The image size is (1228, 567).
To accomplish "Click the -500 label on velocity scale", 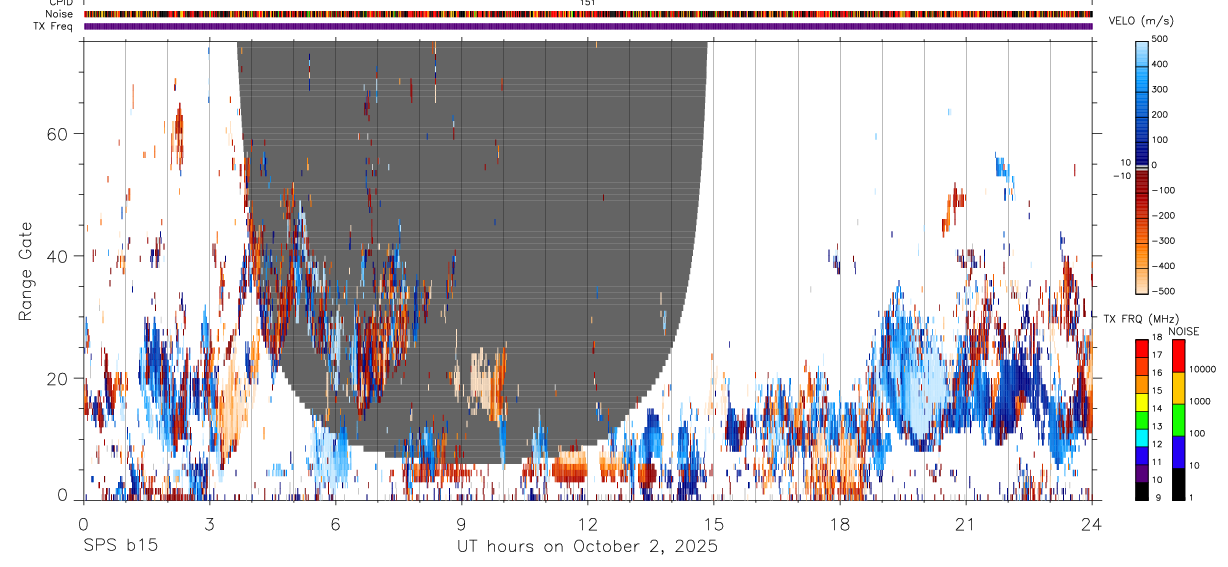I will point(1163,292).
